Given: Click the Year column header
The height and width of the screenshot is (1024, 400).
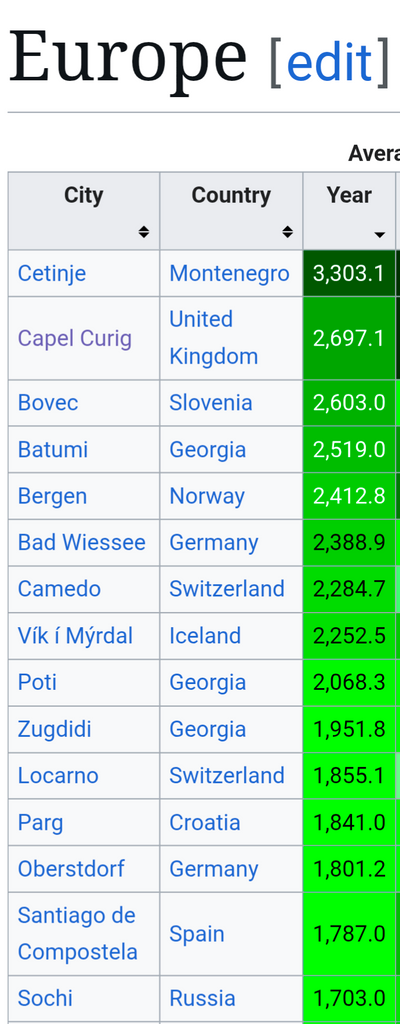Looking at the screenshot, I should [x=349, y=211].
